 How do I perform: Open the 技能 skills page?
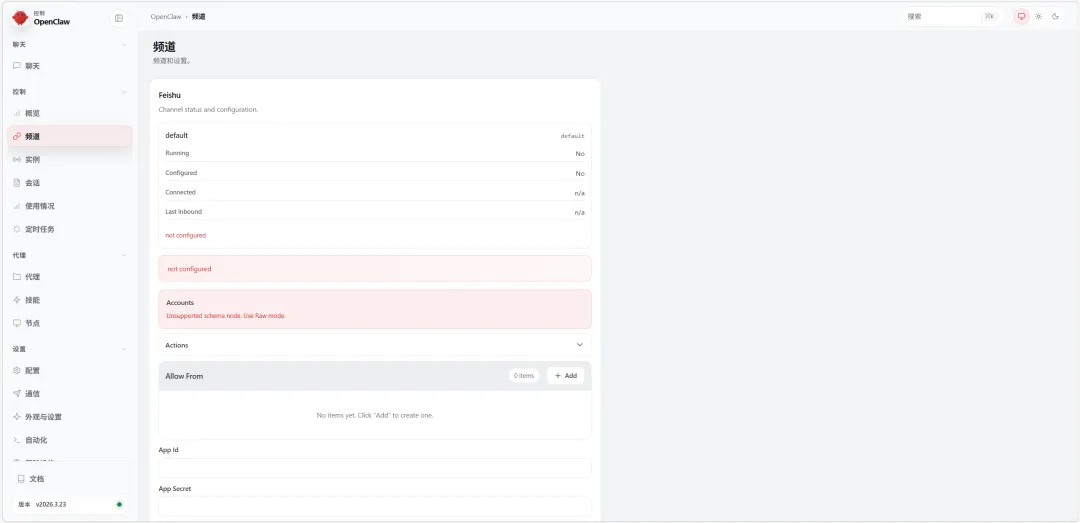70,300
